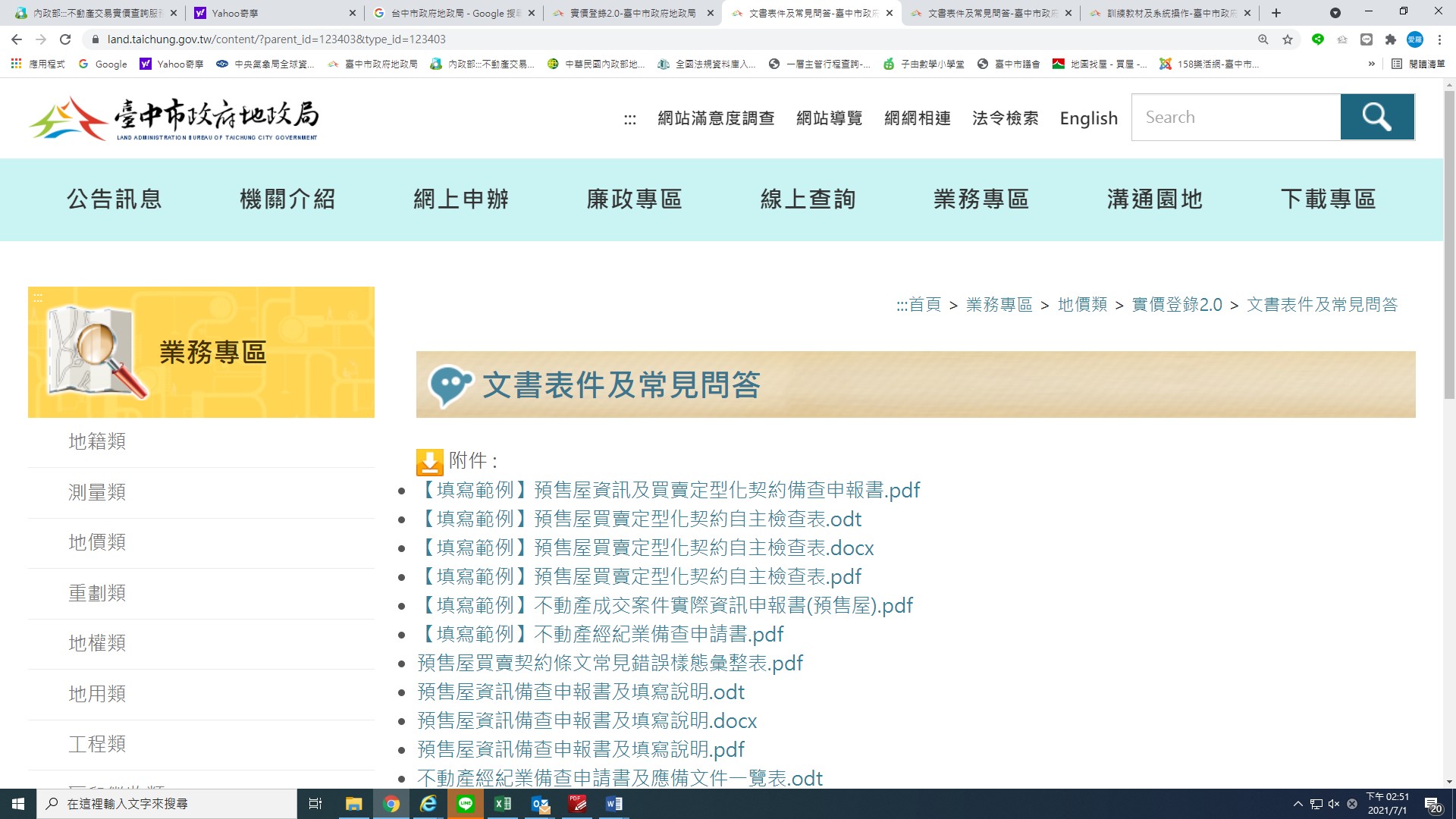Switch to the Yahoo奇摩 browser tab
This screenshot has width=1456, height=819.
click(x=273, y=13)
